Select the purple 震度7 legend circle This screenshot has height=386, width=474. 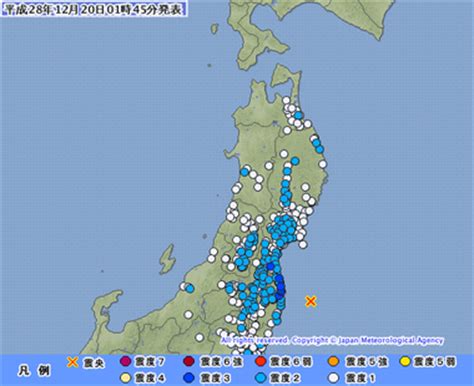click(125, 361)
